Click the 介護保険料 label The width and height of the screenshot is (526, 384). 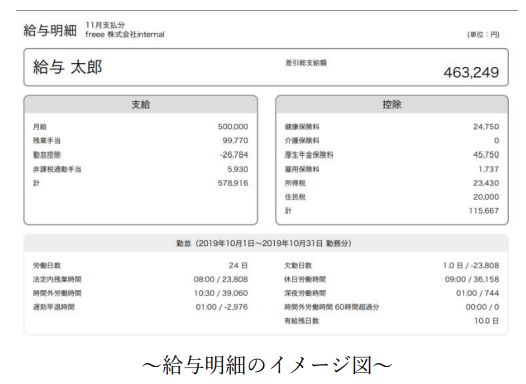coord(302,141)
